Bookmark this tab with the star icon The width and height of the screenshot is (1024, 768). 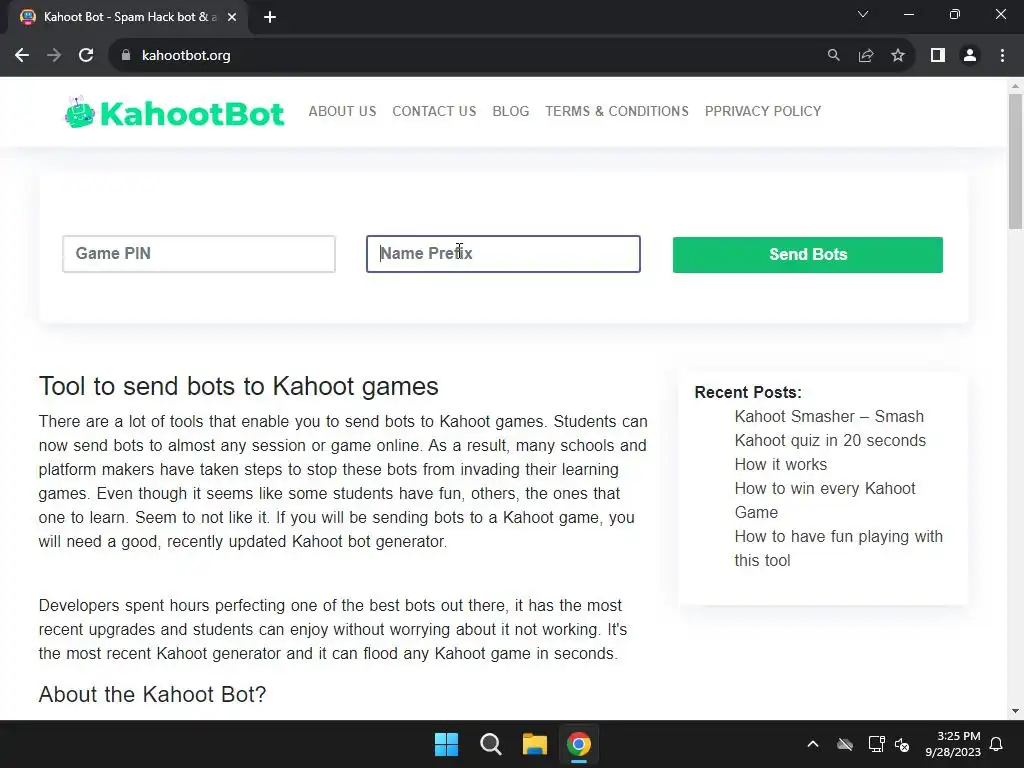coord(898,56)
